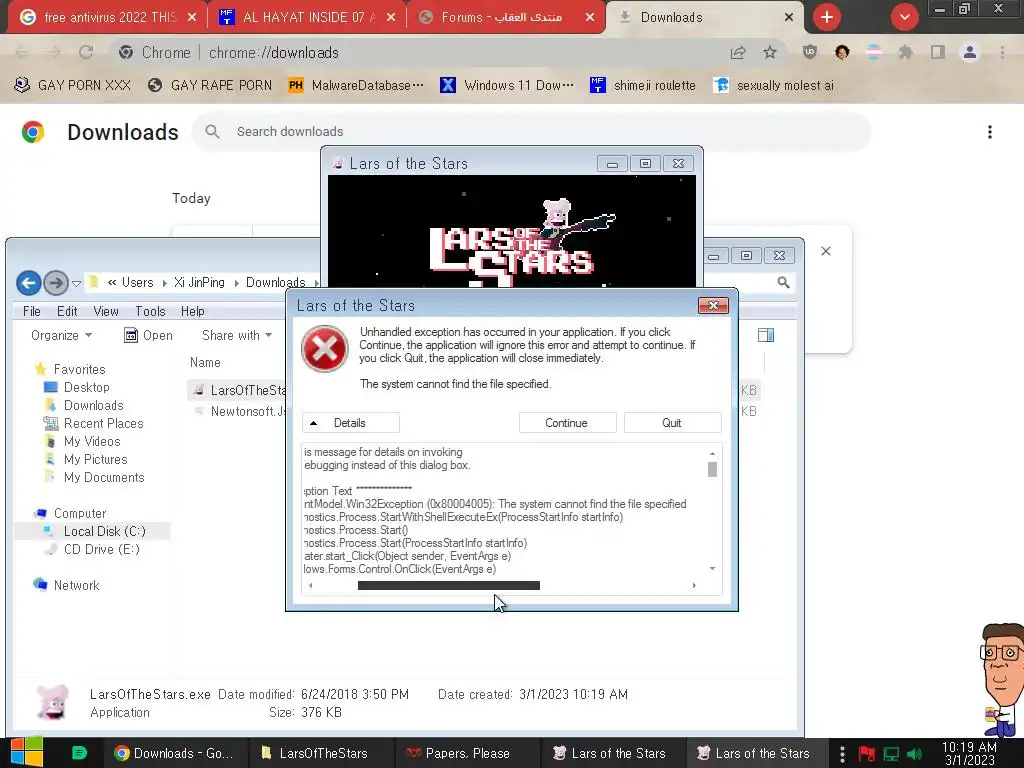This screenshot has width=1024, height=768.
Task: Open the shimeji roulette bookmark
Action: pyautogui.click(x=643, y=85)
